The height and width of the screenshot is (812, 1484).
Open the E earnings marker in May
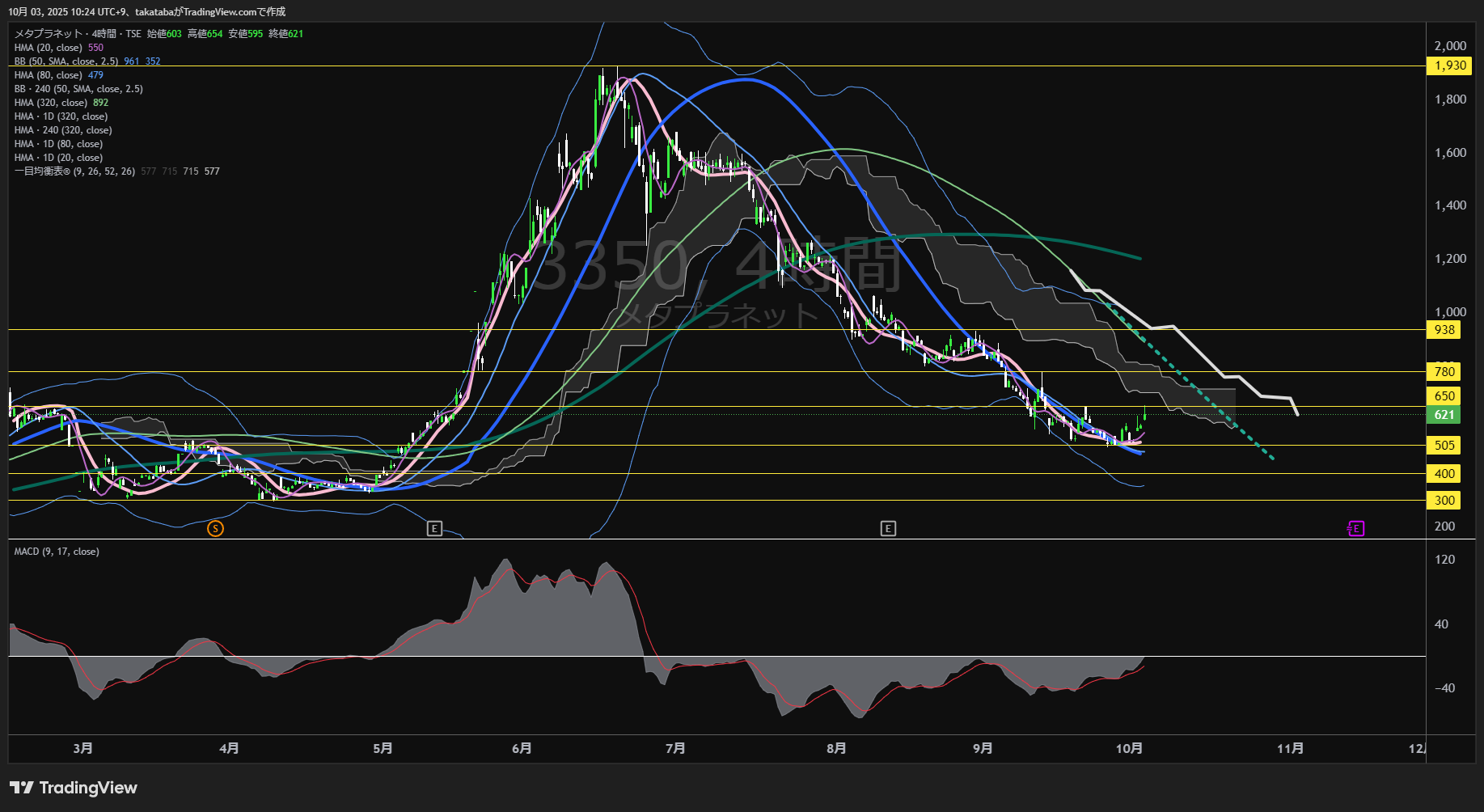434,529
